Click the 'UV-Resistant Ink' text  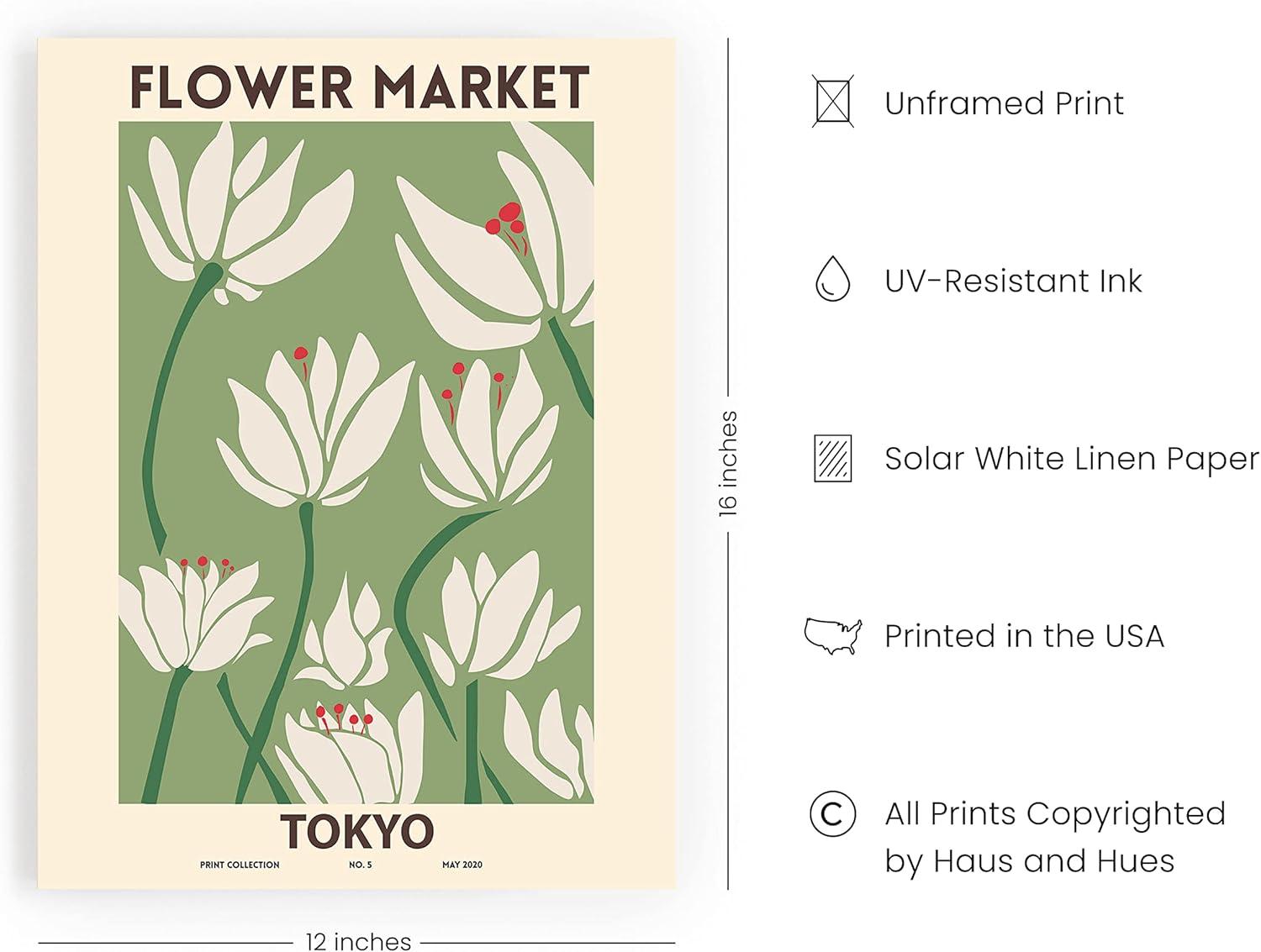(x=1013, y=281)
